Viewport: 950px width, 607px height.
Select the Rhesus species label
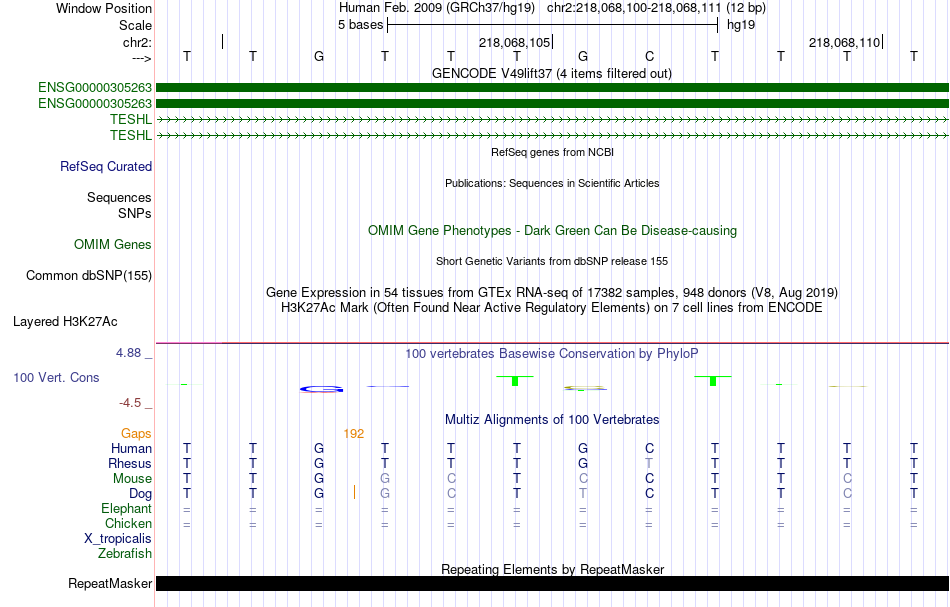(130, 463)
